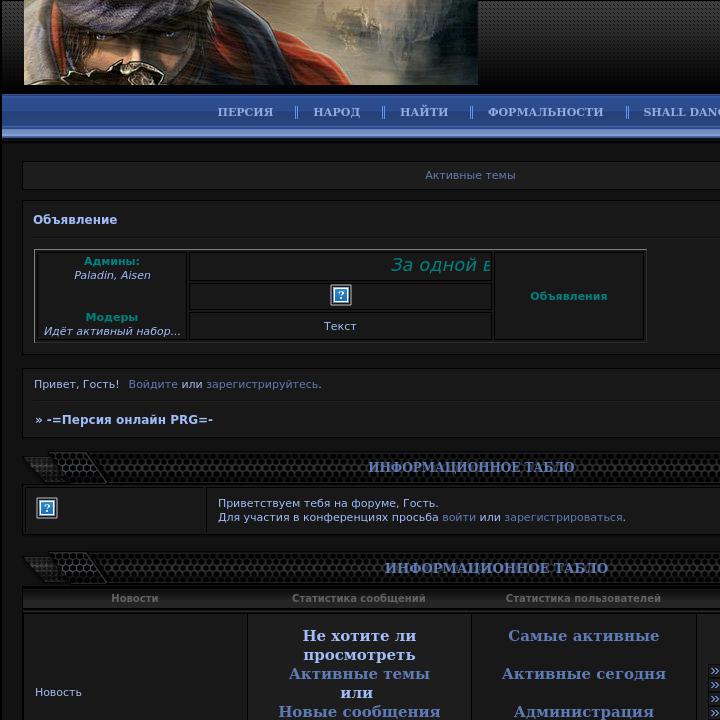
Task: Click the scrolling За одной marquee text
Action: coord(440,265)
